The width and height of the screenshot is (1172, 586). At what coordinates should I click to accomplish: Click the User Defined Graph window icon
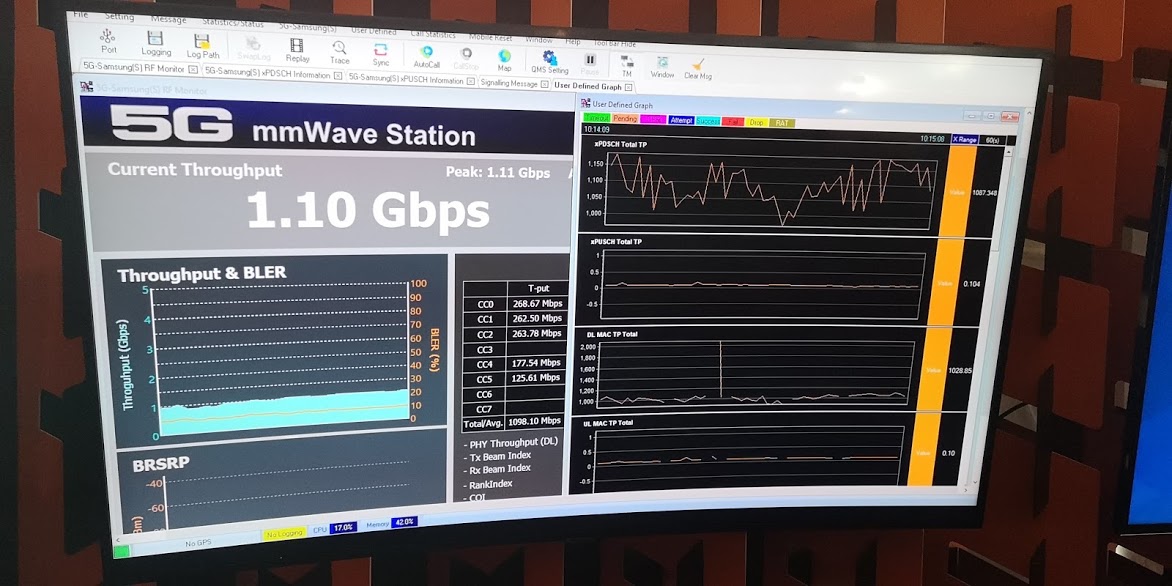point(586,103)
